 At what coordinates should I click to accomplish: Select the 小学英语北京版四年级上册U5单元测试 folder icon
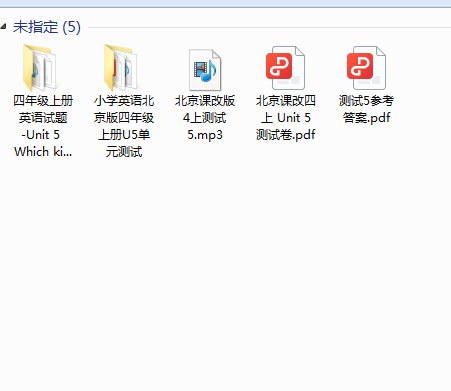tap(121, 68)
